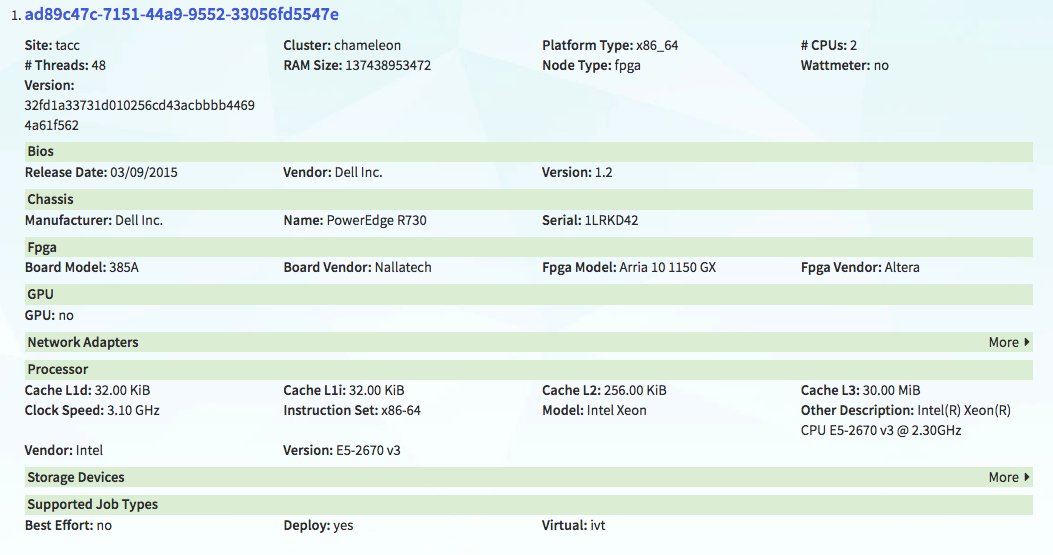The width and height of the screenshot is (1053, 555).
Task: Select Deploy value yes
Action: 343,525
